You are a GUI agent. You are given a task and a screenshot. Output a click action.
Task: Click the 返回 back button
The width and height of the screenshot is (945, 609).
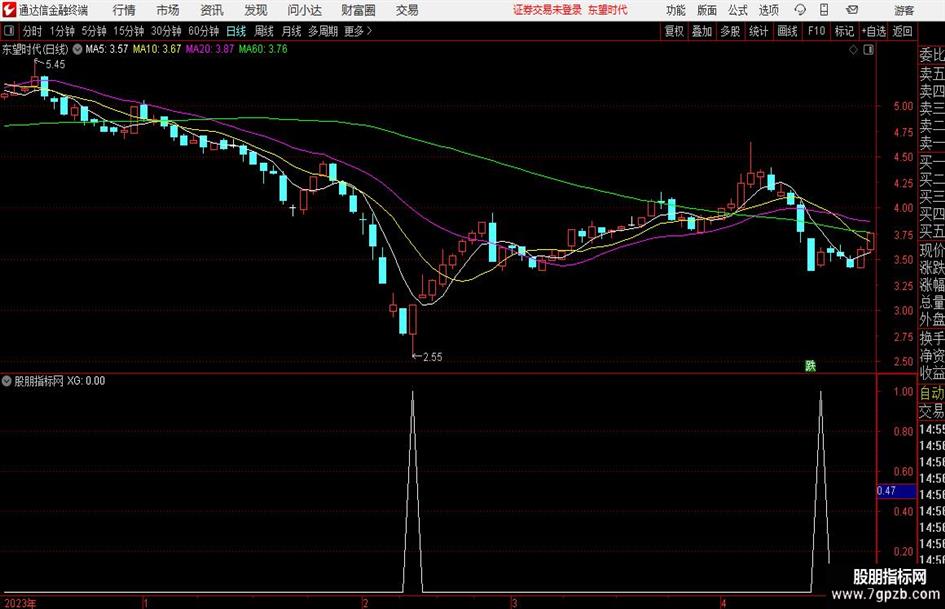[x=902, y=31]
